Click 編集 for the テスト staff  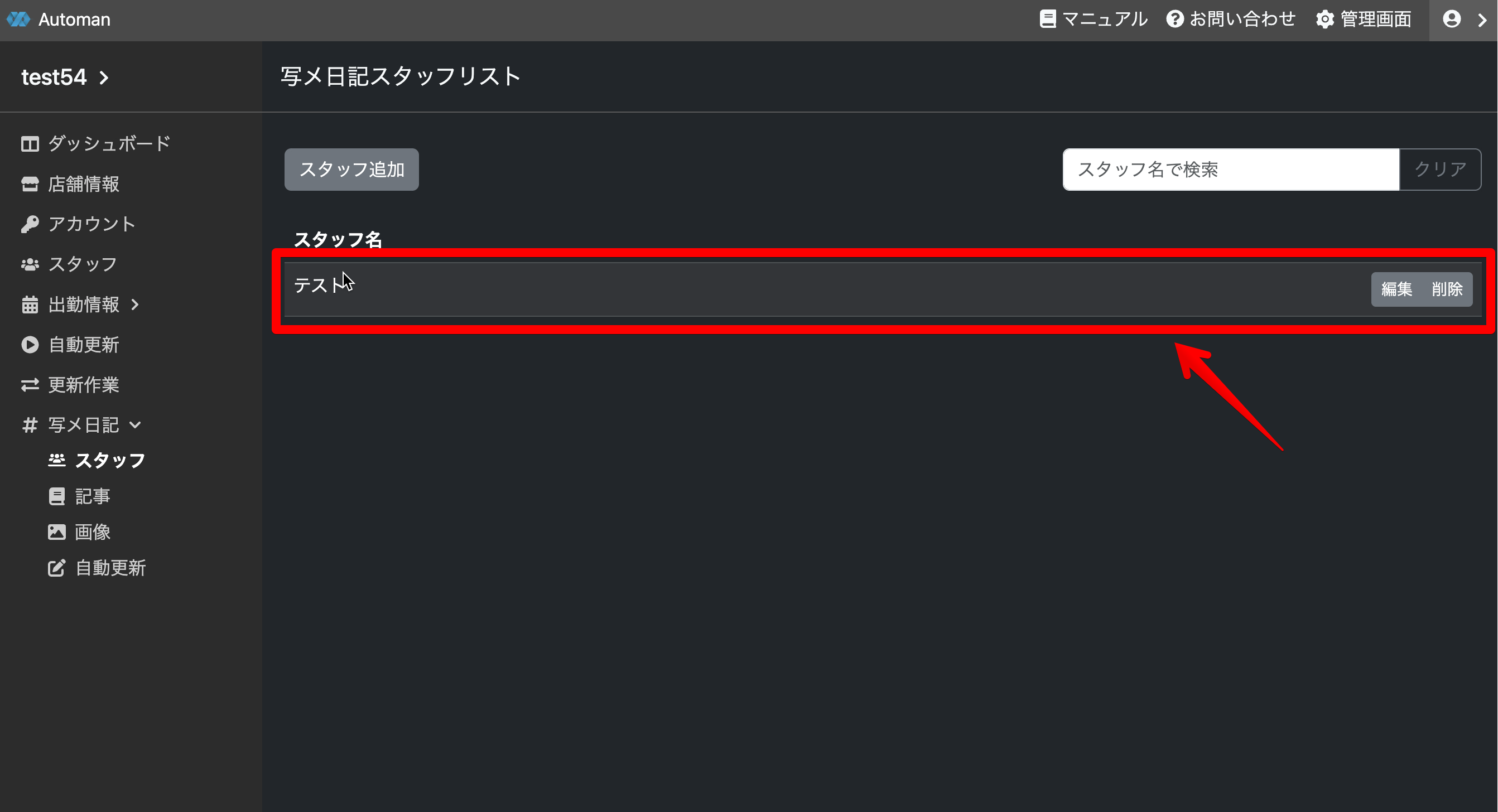pyautogui.click(x=1396, y=289)
